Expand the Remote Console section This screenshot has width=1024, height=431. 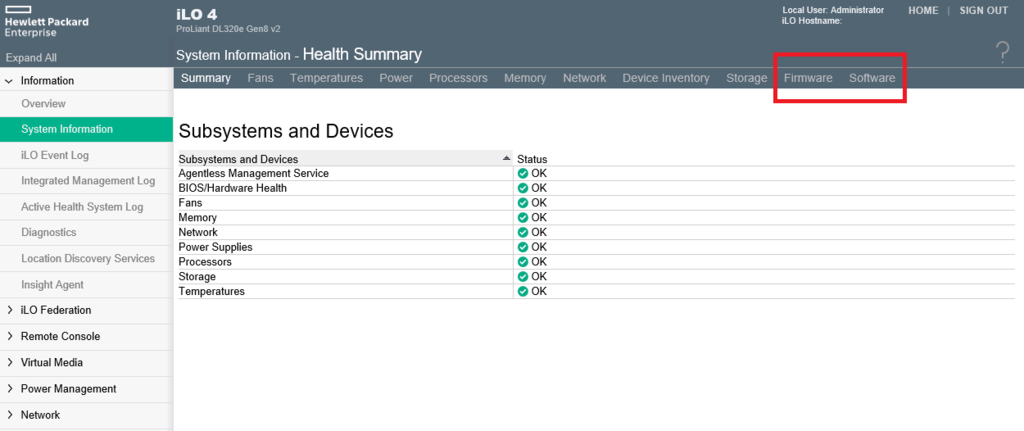point(9,336)
